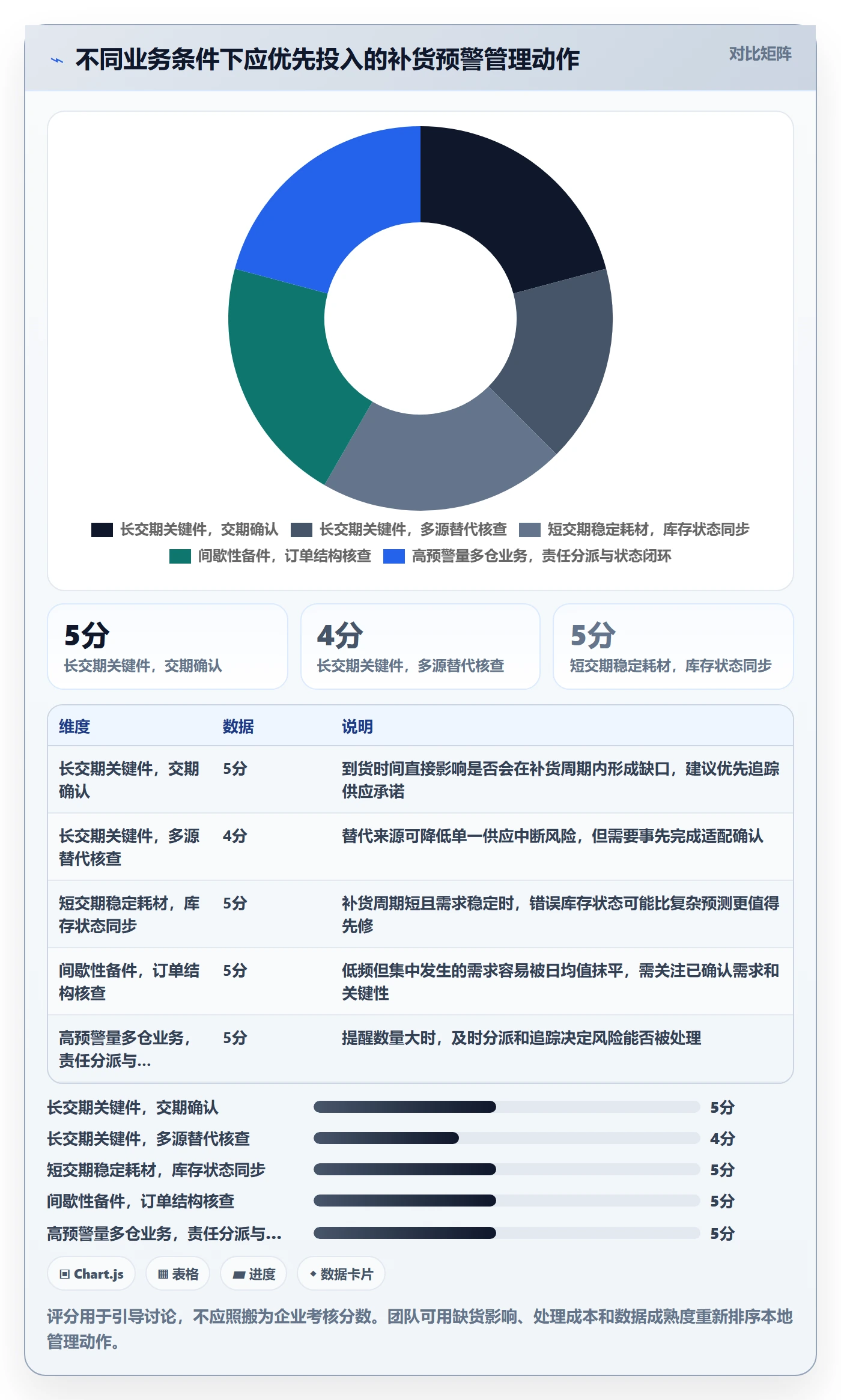Click progress bar for 长交期关键件，交期确认
This screenshot has width=841, height=1400.
coord(507,1107)
